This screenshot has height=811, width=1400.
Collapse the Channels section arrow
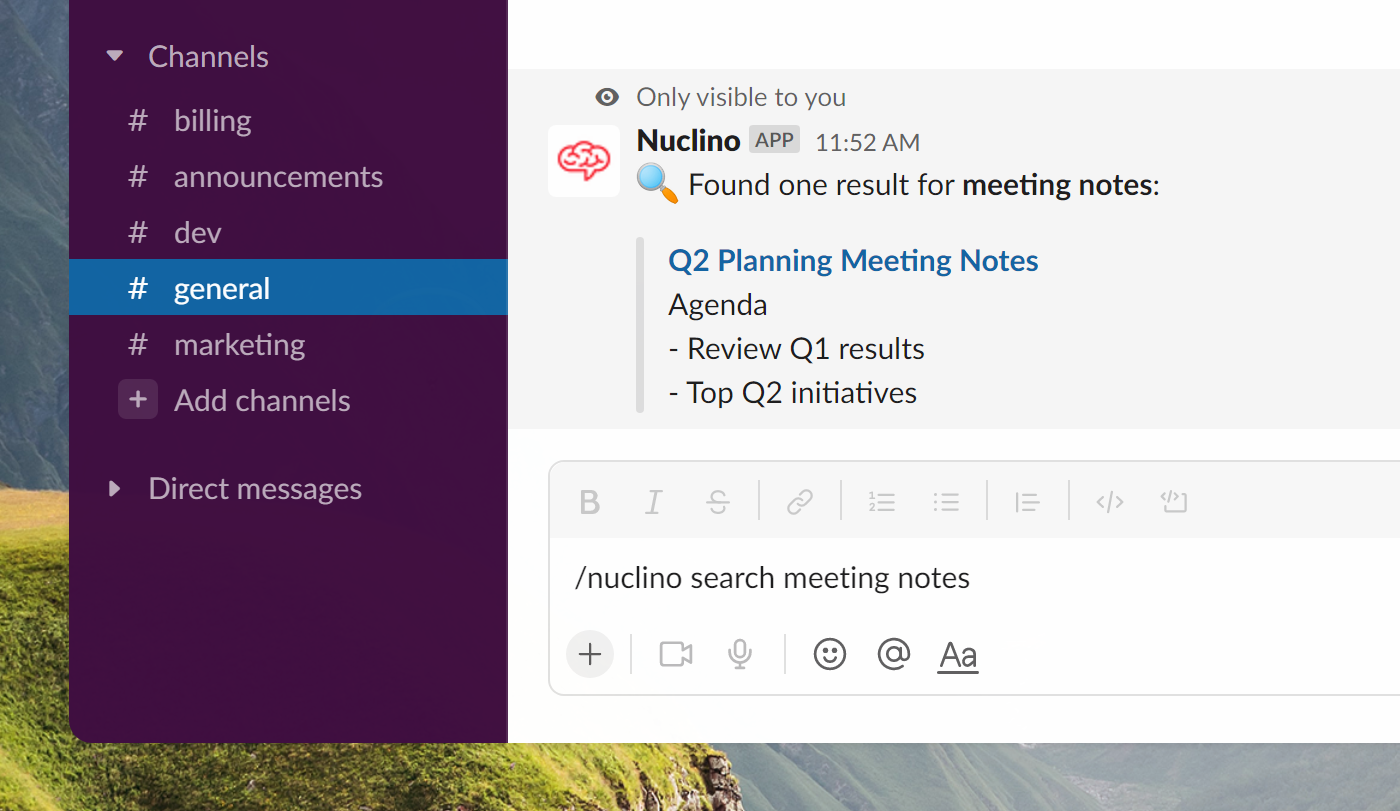tap(115, 57)
